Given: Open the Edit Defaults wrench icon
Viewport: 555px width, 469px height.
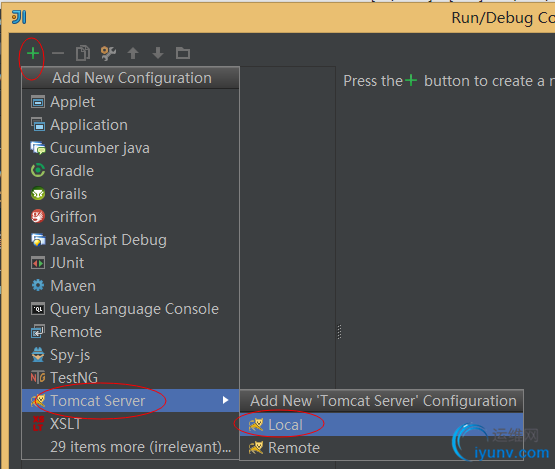Looking at the screenshot, I should (108, 53).
